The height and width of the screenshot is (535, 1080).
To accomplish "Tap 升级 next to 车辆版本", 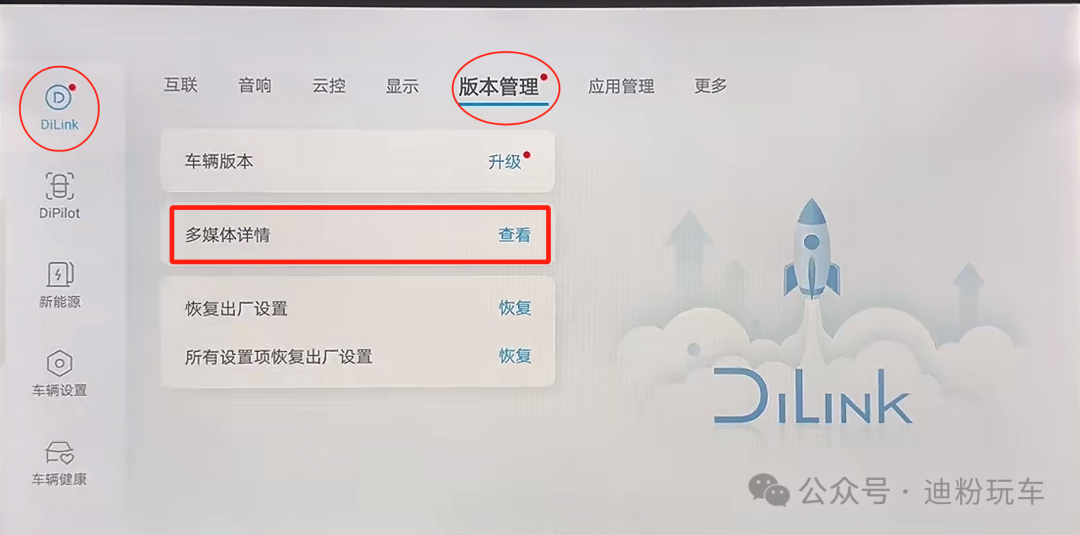I will [x=505, y=162].
